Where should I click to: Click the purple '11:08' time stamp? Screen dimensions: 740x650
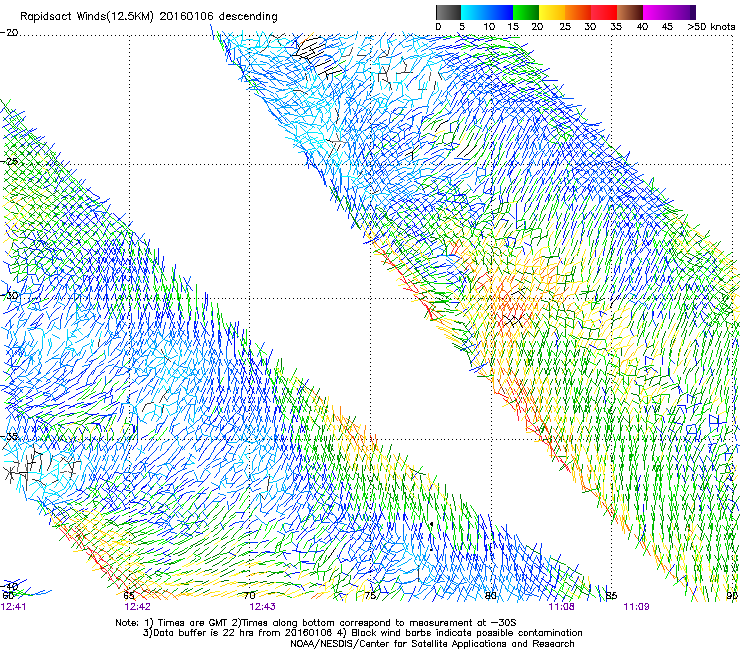[562, 607]
